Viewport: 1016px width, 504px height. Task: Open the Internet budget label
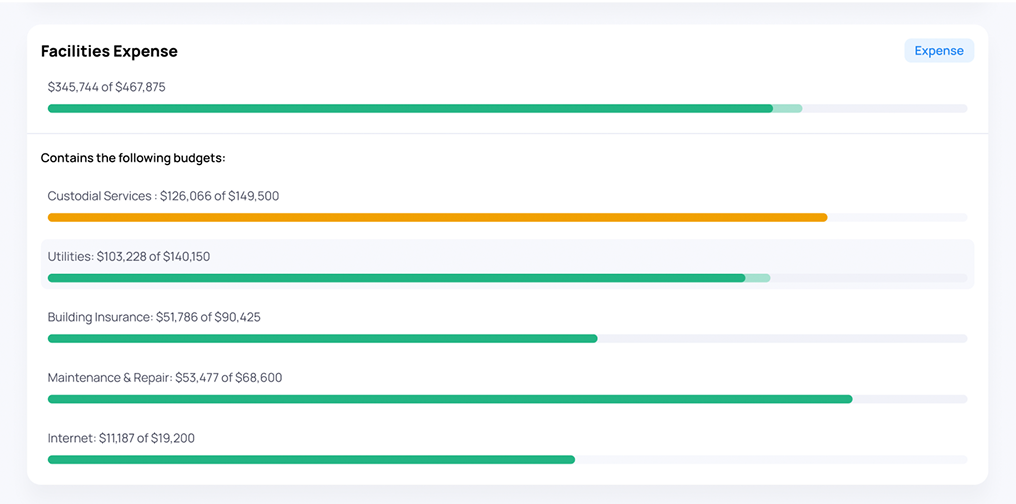pos(121,438)
